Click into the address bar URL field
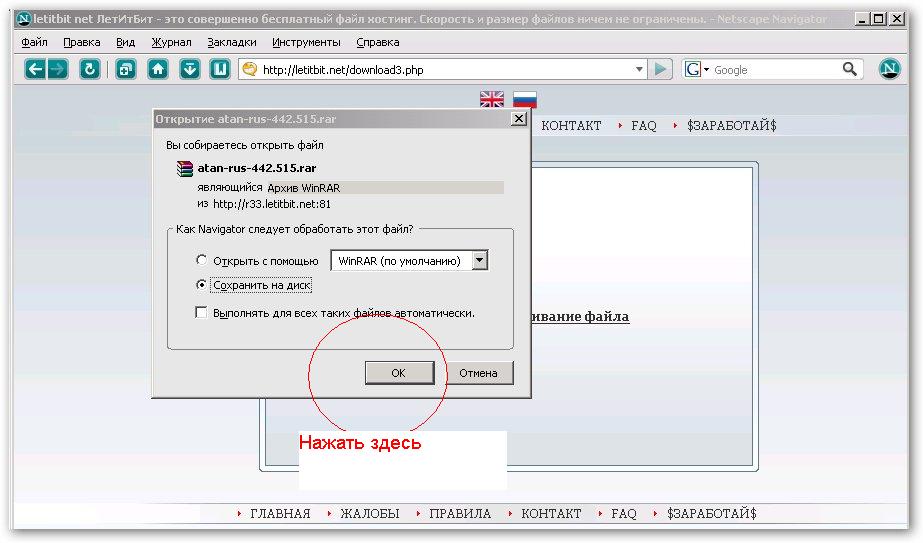923x543 pixels. click(444, 69)
